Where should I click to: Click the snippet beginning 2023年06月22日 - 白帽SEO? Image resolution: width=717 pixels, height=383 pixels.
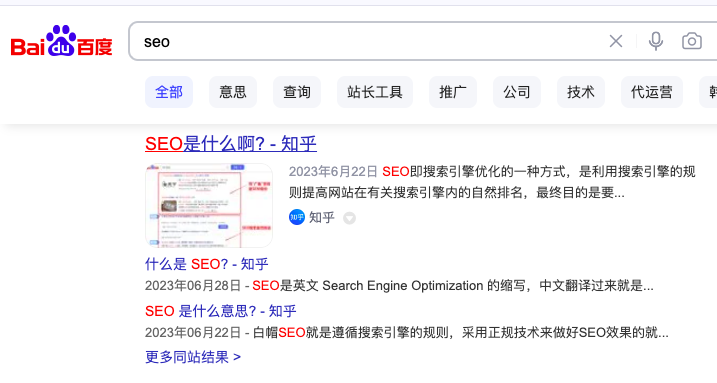(x=407, y=333)
